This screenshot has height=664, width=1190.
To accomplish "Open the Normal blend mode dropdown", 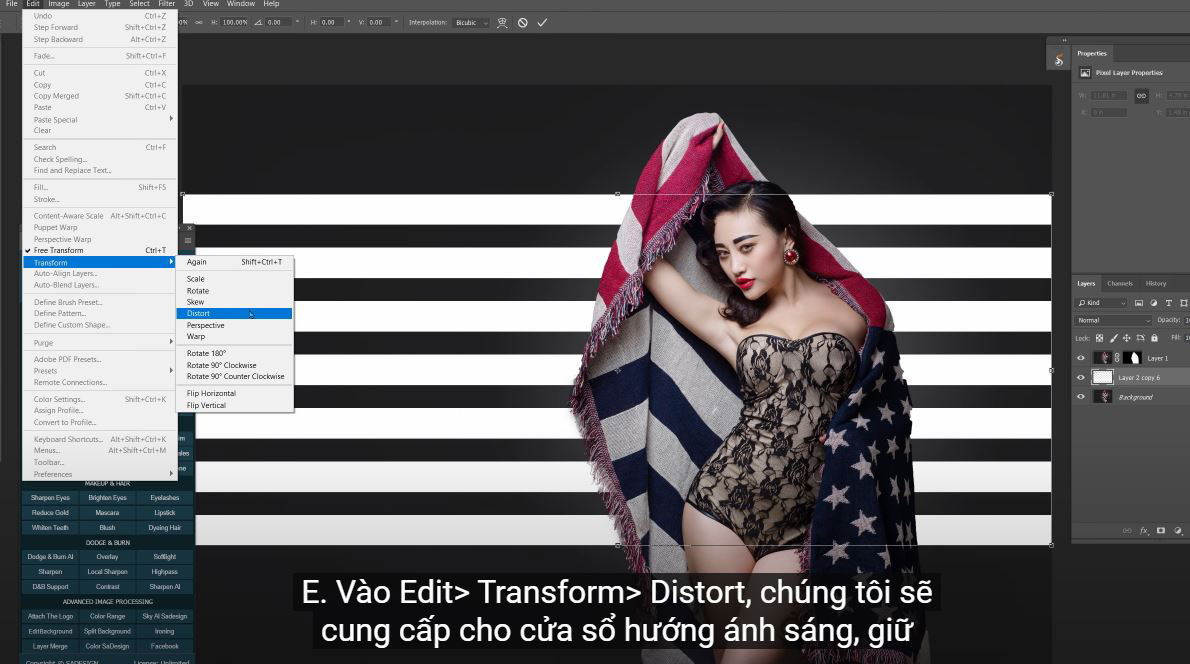I will coord(1112,320).
